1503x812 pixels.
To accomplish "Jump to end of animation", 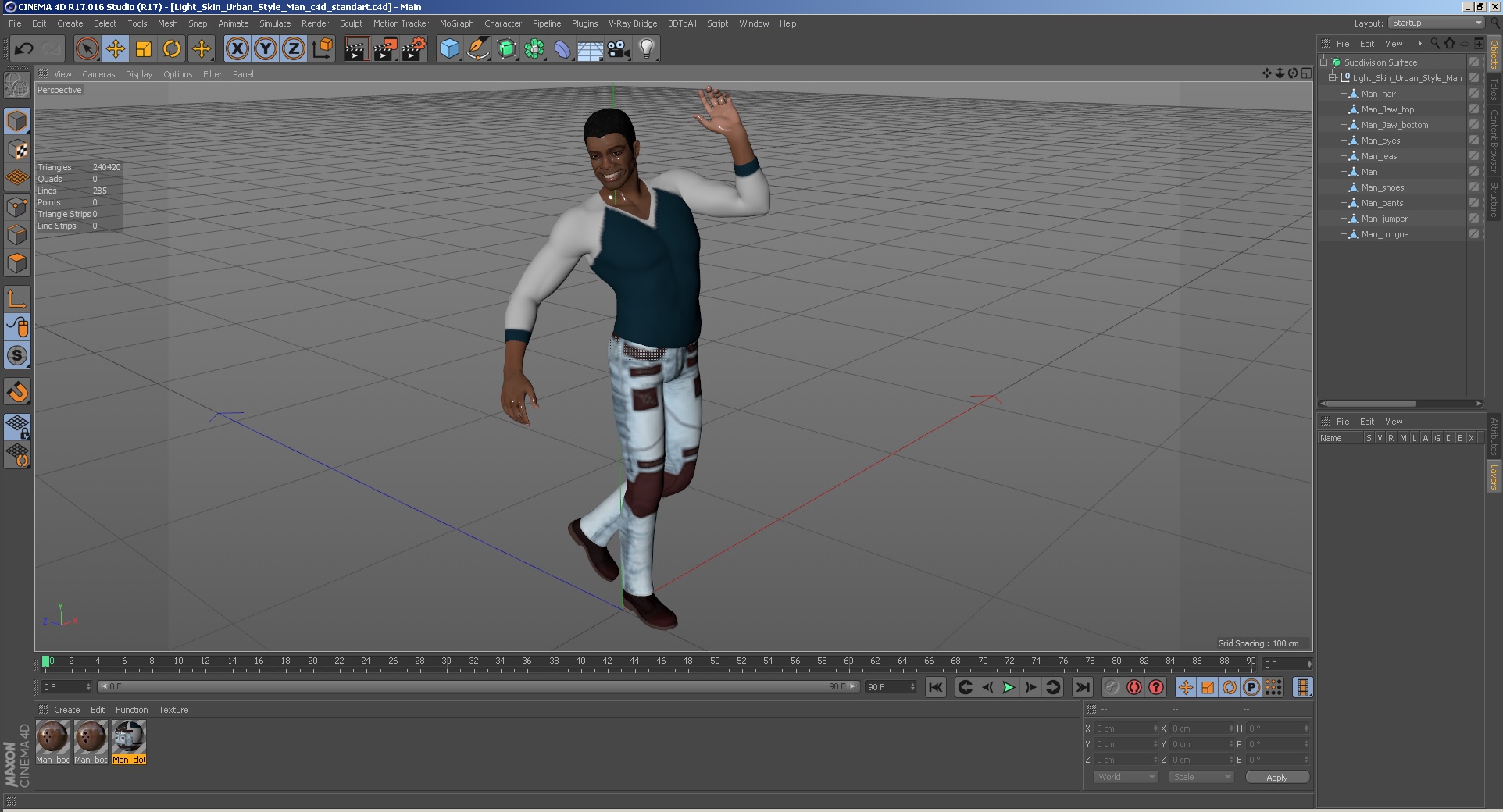I will click(1082, 687).
